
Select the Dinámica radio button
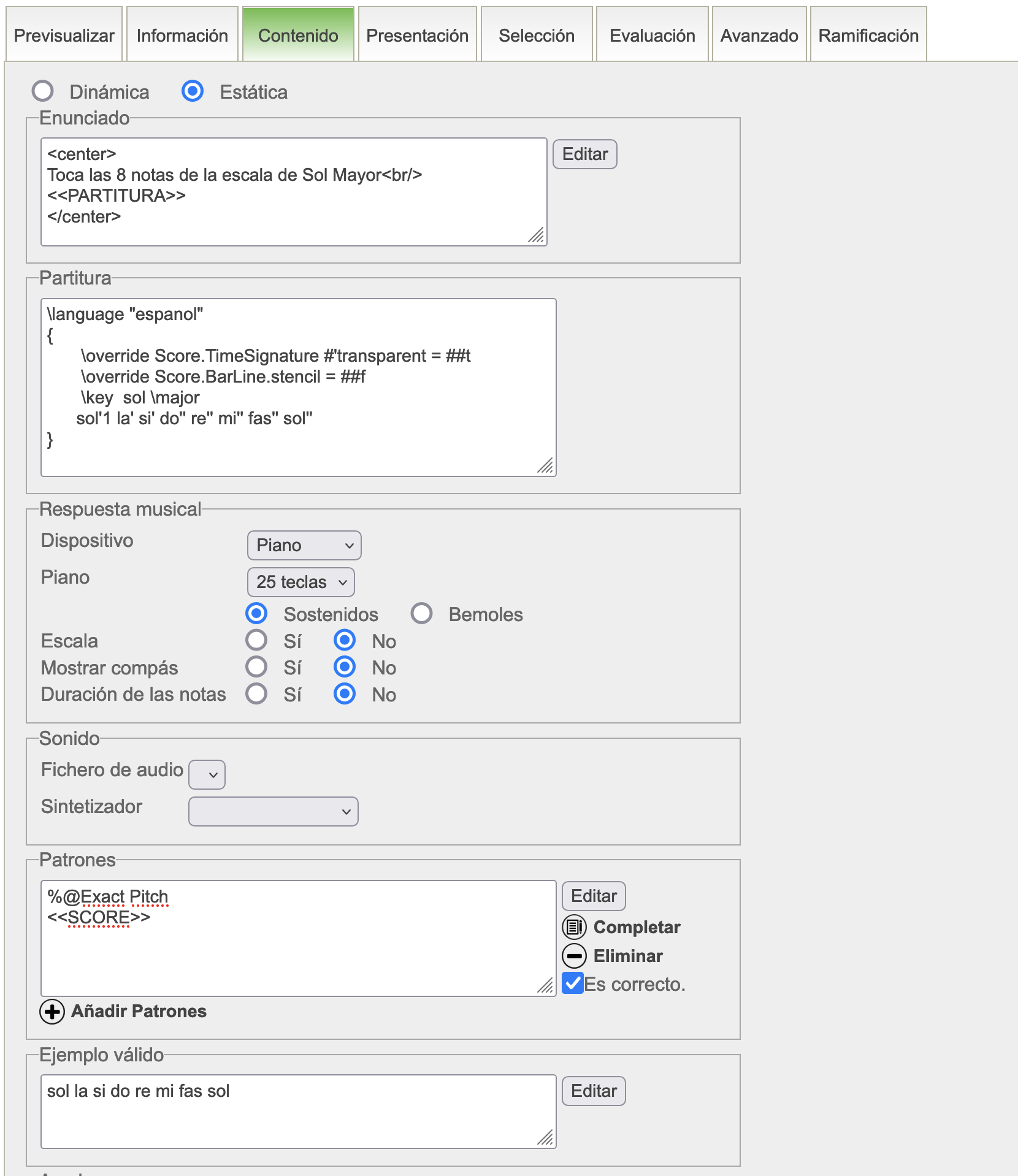click(43, 91)
